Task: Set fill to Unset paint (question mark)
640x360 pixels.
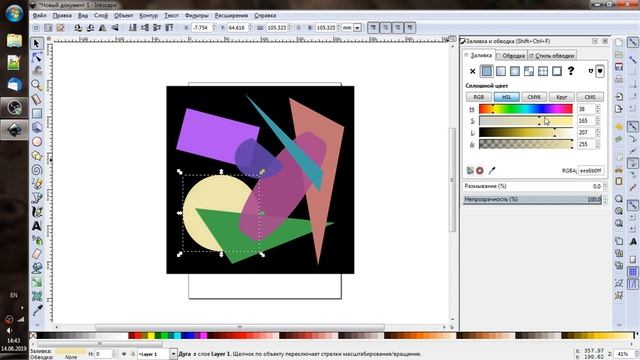Action: pyautogui.click(x=571, y=71)
